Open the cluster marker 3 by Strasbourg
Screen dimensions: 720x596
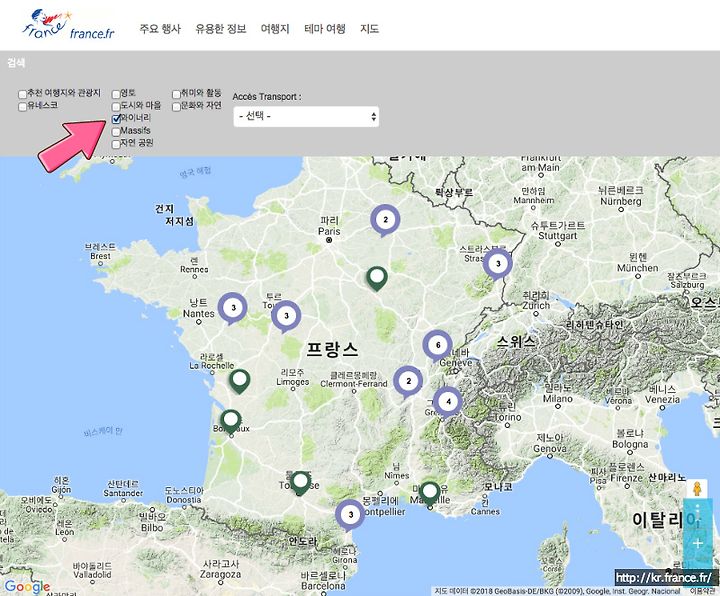click(x=498, y=264)
